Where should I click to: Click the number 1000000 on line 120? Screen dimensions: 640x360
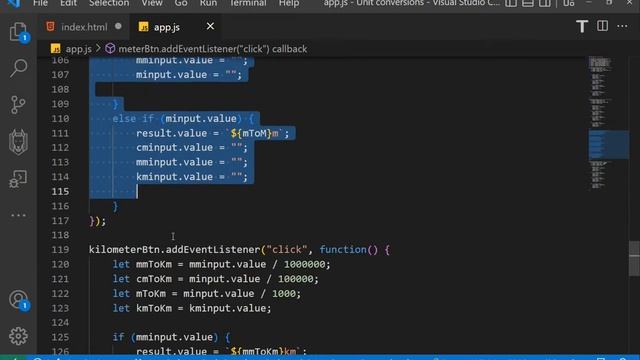304,264
